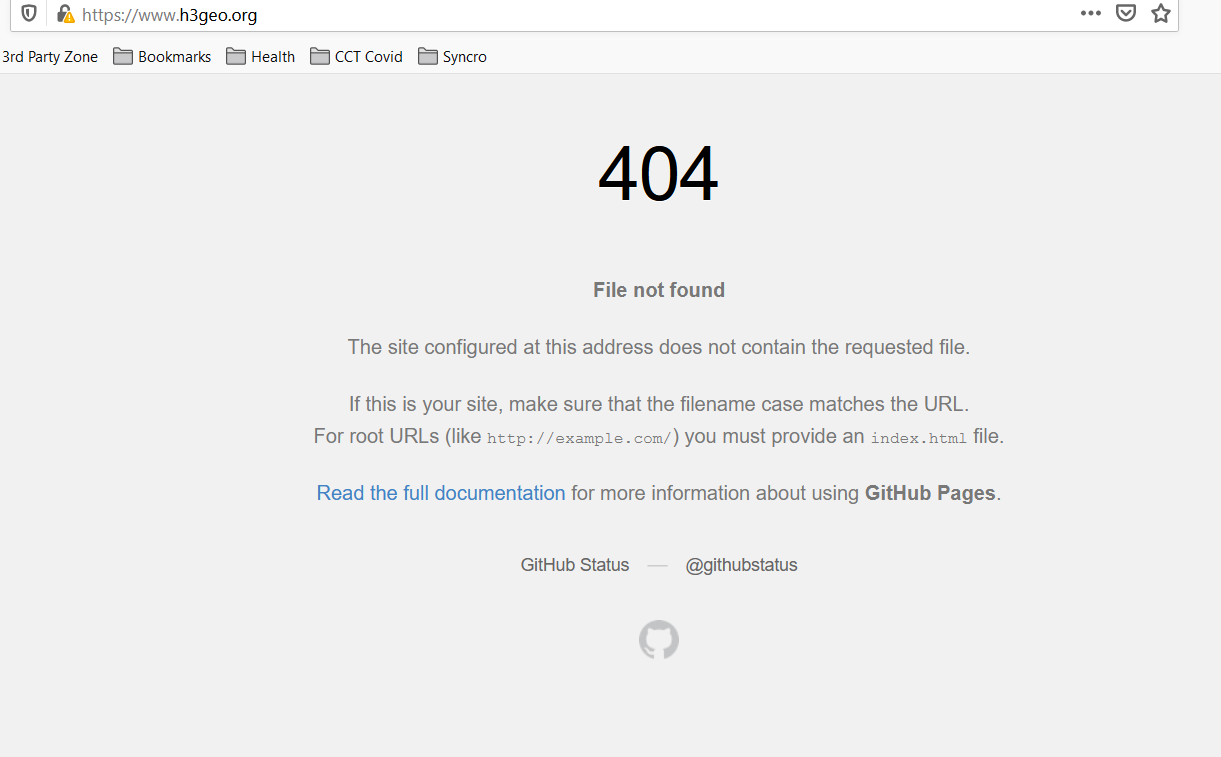Click the GitHub Octocat logo
This screenshot has width=1221, height=757.
(659, 640)
